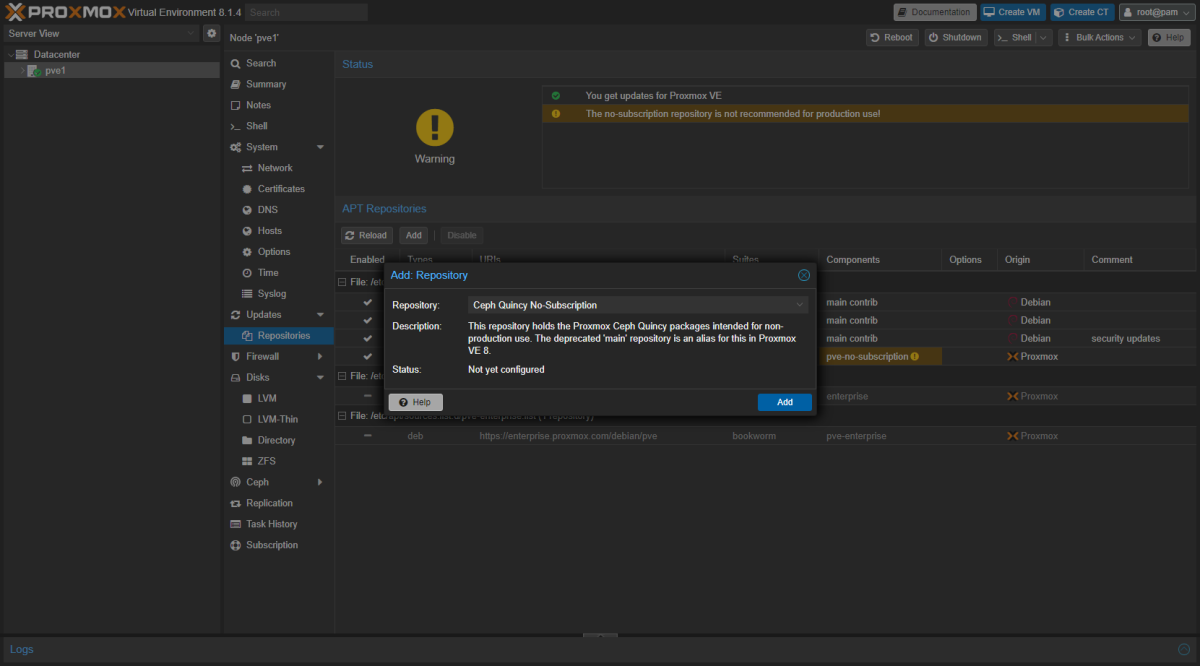Viewport: 1200px width, 666px height.
Task: Click Add in the repository dialog
Action: point(785,402)
